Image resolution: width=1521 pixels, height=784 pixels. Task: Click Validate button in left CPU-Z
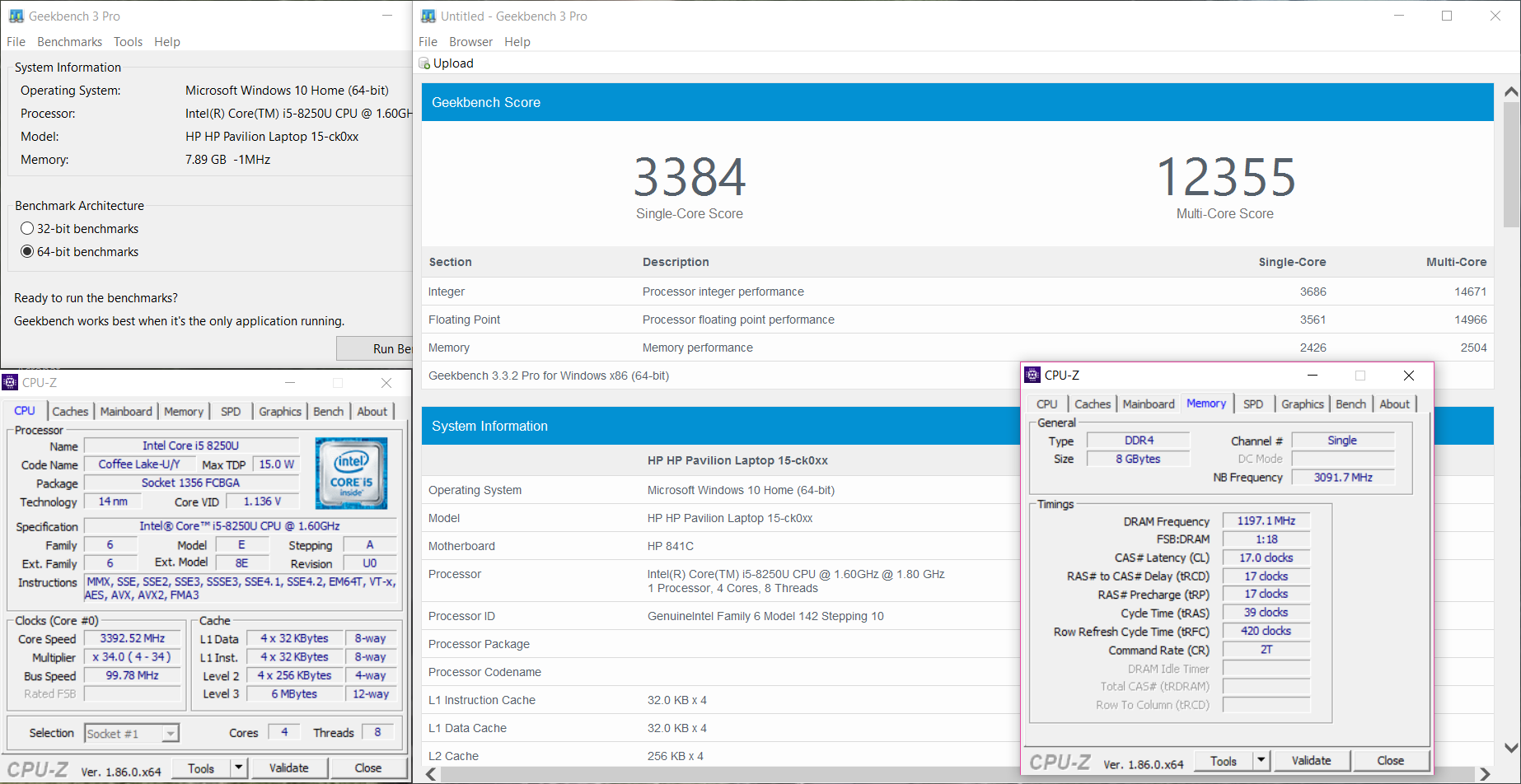pos(289,768)
